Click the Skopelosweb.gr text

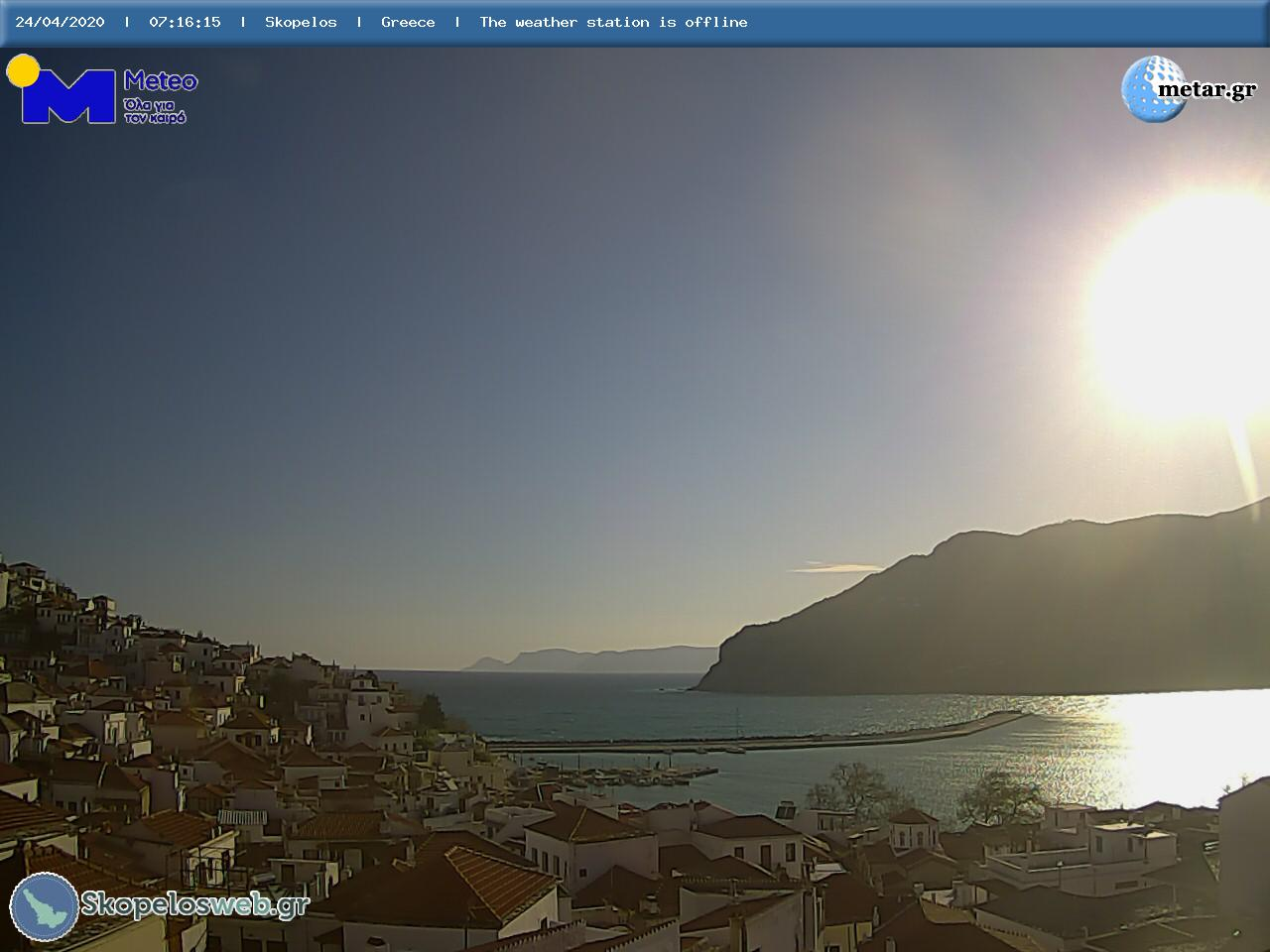(x=194, y=904)
